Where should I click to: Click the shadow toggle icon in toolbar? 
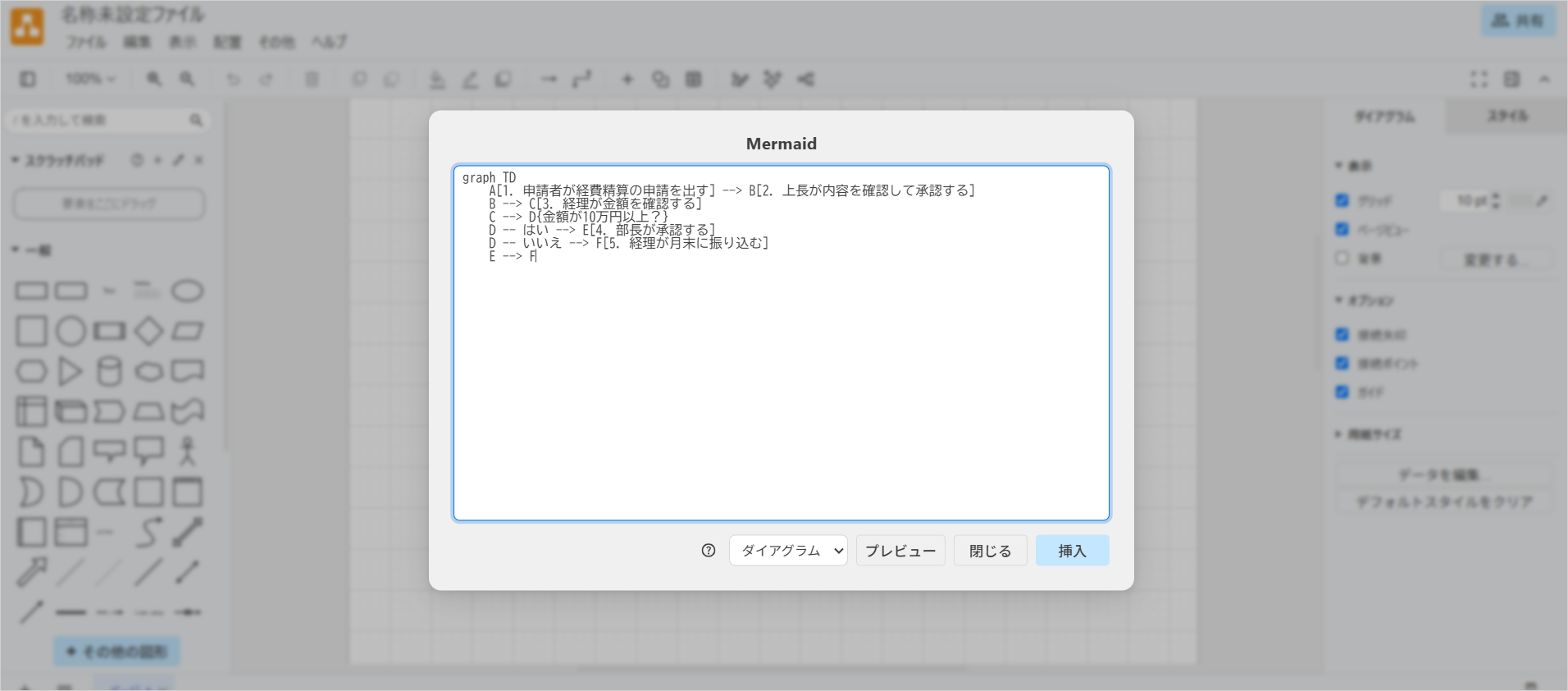click(x=503, y=80)
